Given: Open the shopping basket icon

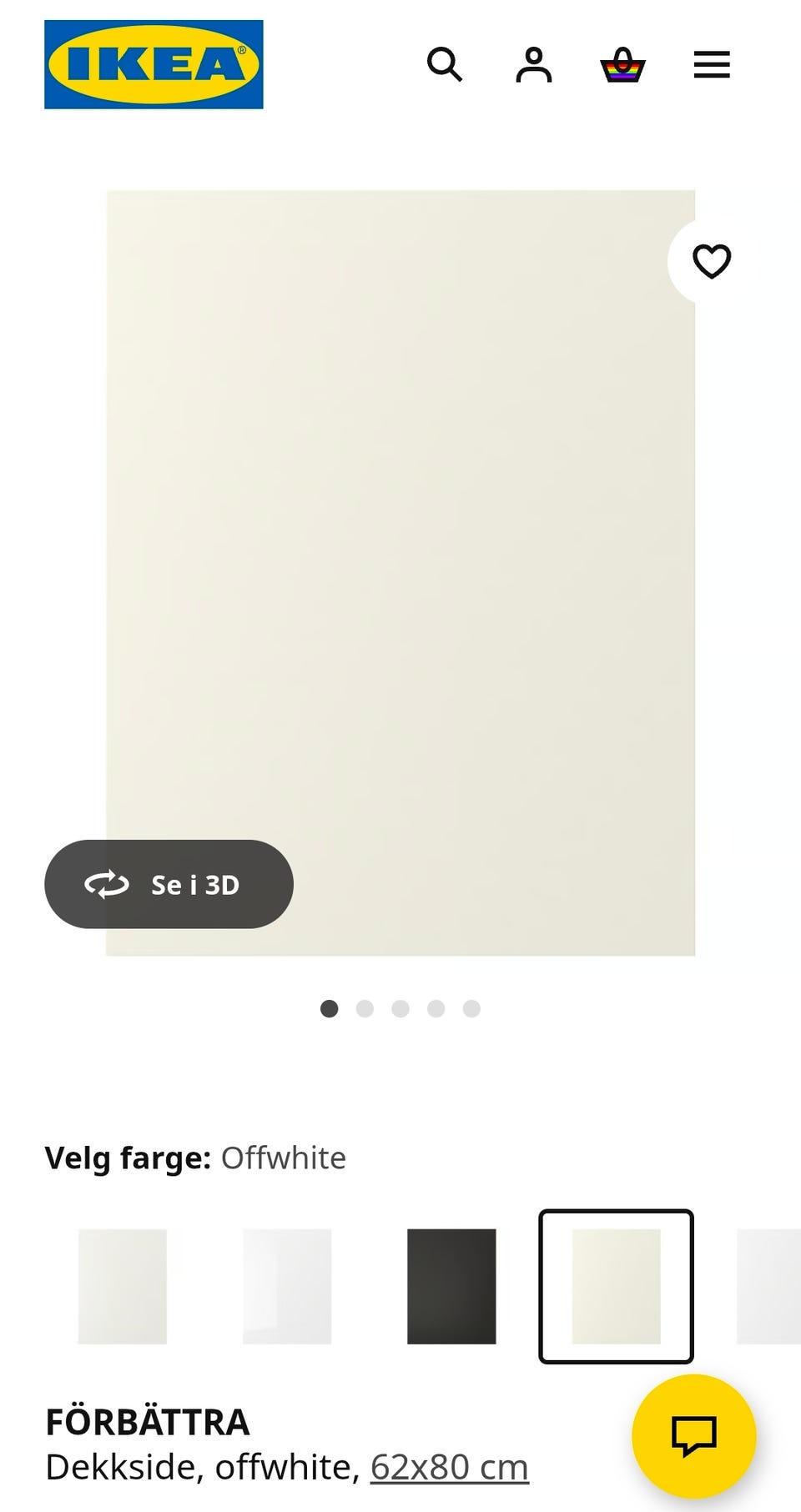Looking at the screenshot, I should (x=623, y=64).
